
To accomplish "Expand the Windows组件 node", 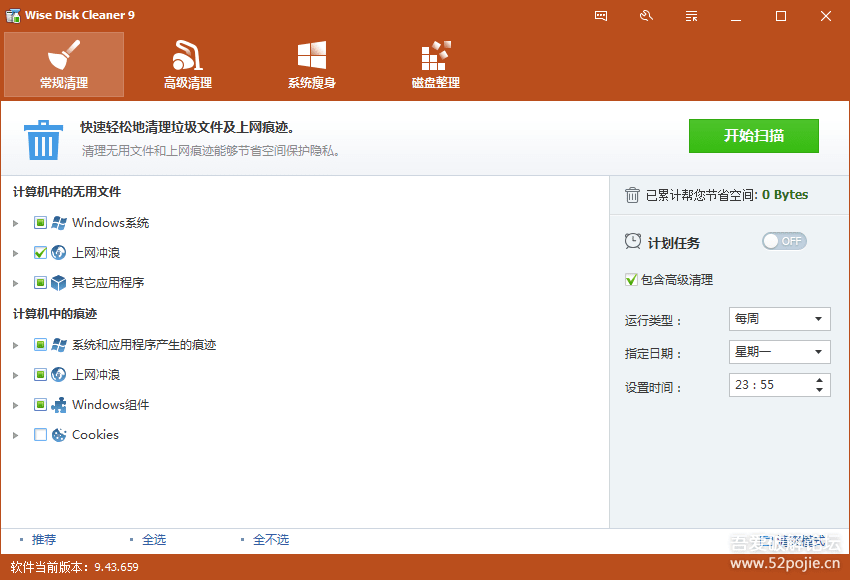I will point(16,405).
